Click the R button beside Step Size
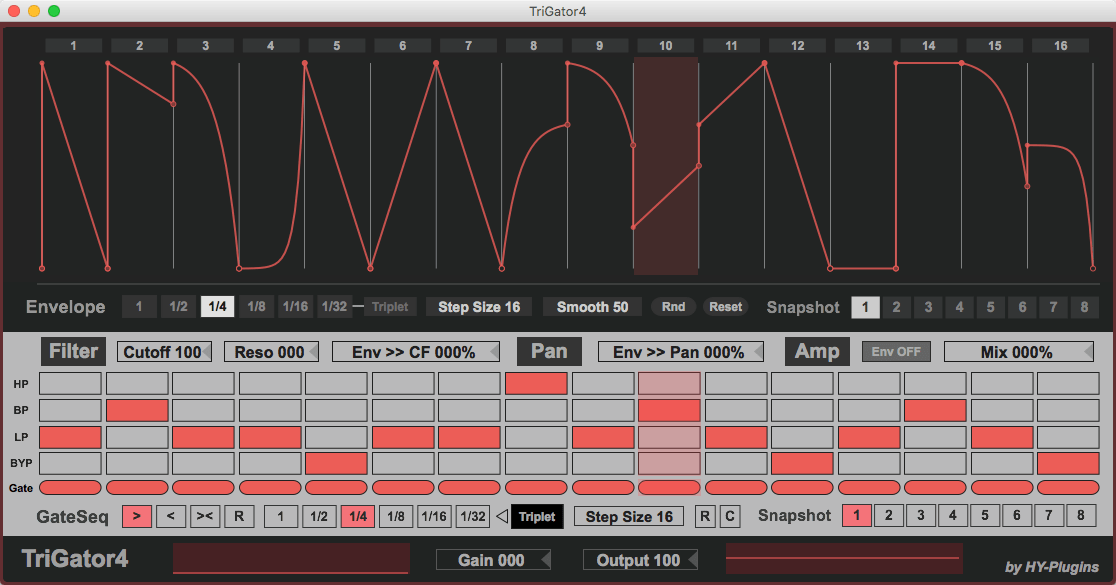Viewport: 1116px width, 585px height. [x=705, y=516]
